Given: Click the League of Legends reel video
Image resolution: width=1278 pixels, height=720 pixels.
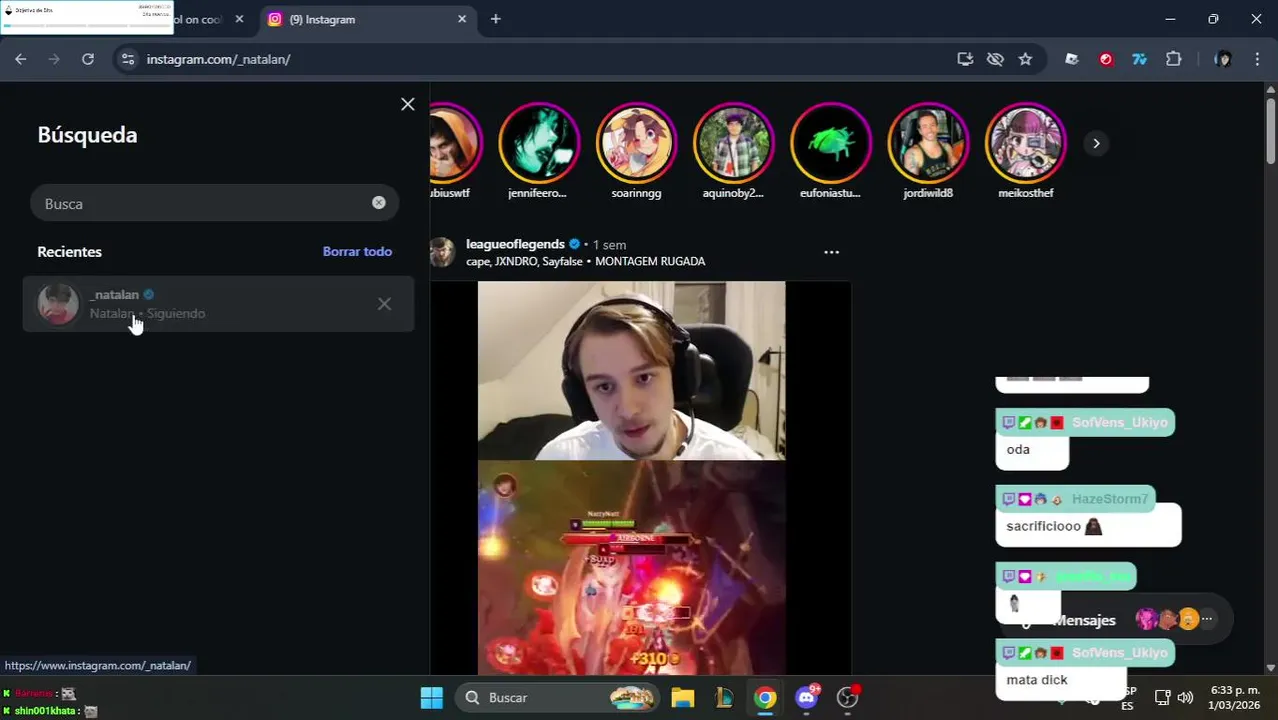Looking at the screenshot, I should coord(631,478).
